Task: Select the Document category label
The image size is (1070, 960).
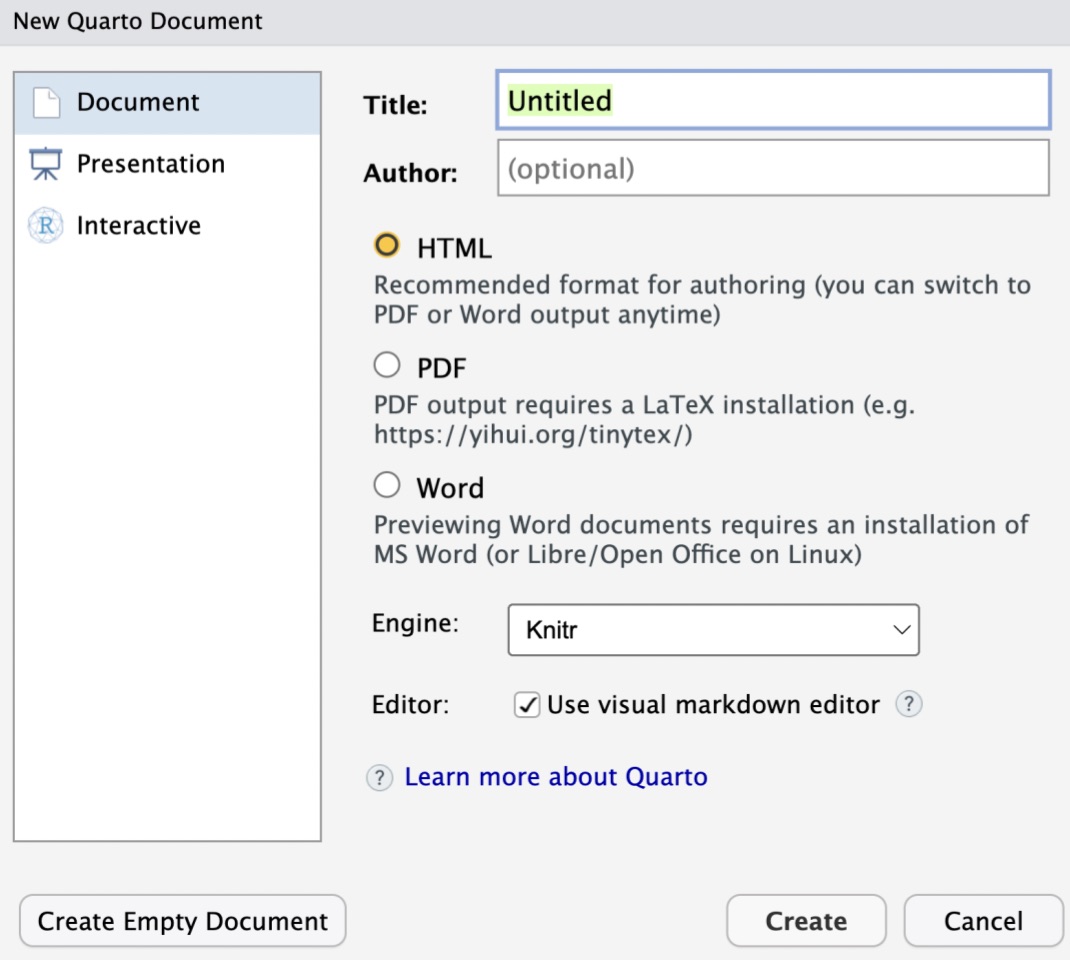Action: click(138, 103)
